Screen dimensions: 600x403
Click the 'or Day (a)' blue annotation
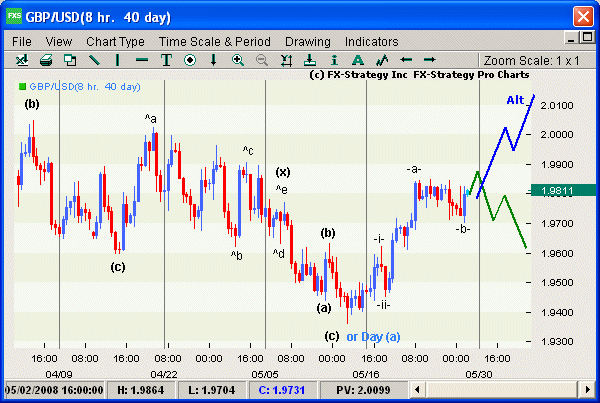click(x=373, y=337)
